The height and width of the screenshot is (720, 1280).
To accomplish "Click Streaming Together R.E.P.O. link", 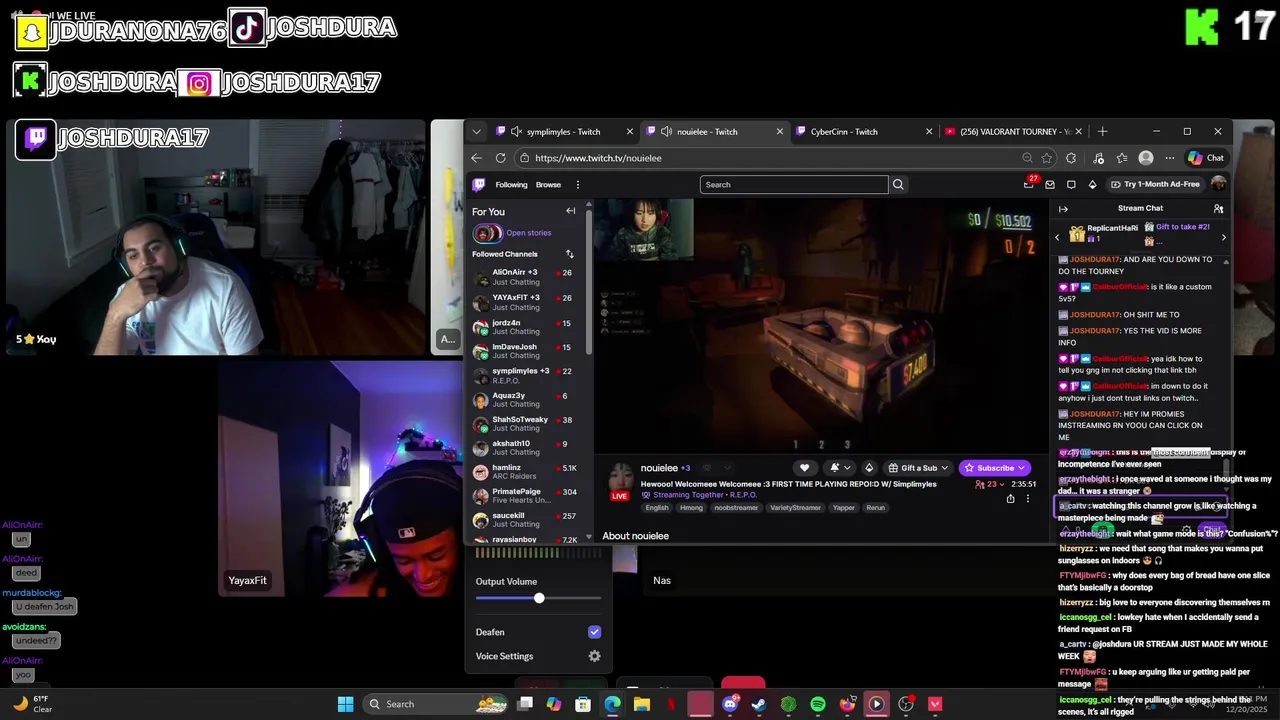I will pos(704,495).
